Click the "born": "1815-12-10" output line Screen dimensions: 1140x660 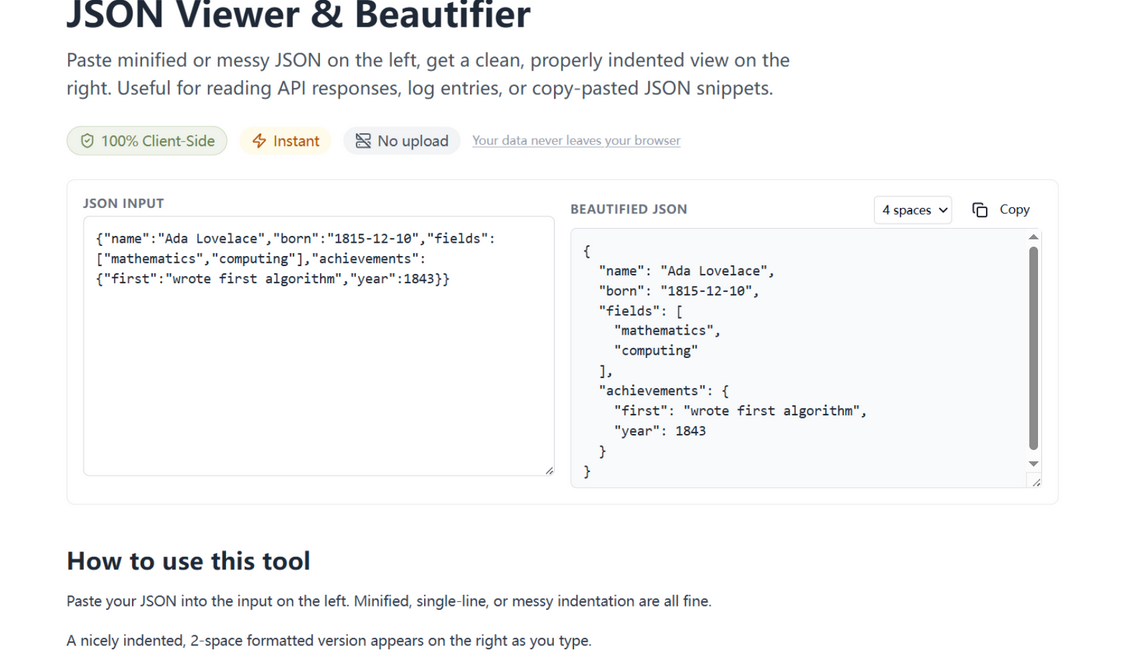(x=678, y=291)
